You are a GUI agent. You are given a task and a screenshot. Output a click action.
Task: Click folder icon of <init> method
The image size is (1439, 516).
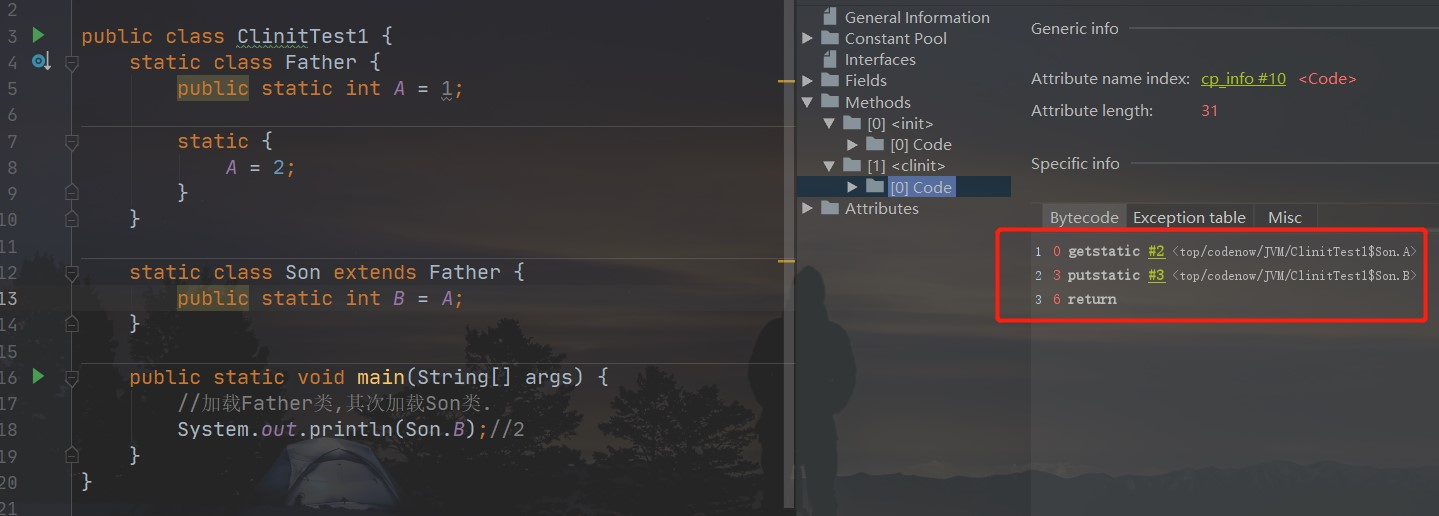coord(852,123)
